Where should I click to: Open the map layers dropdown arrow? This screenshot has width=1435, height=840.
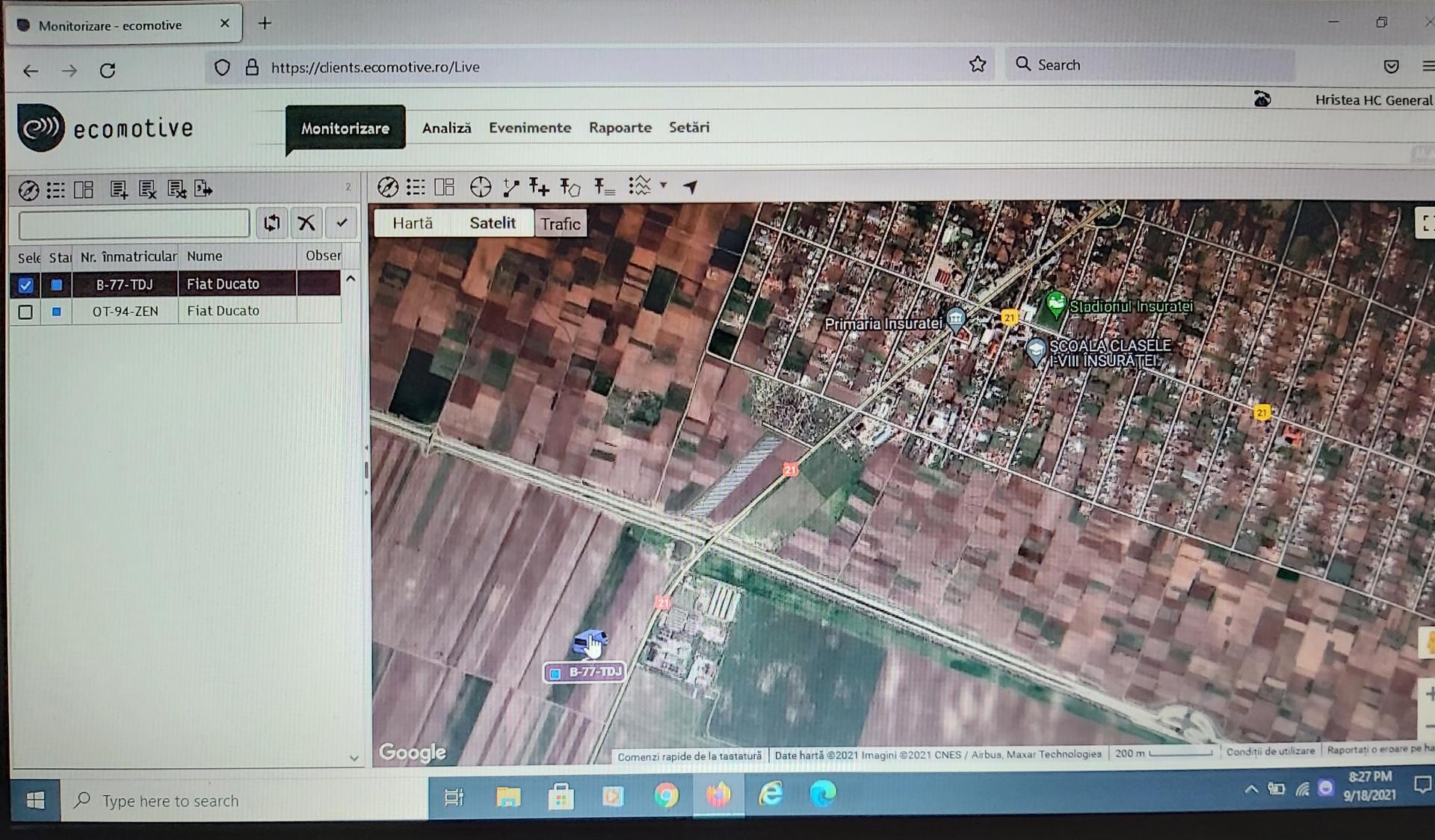(663, 185)
